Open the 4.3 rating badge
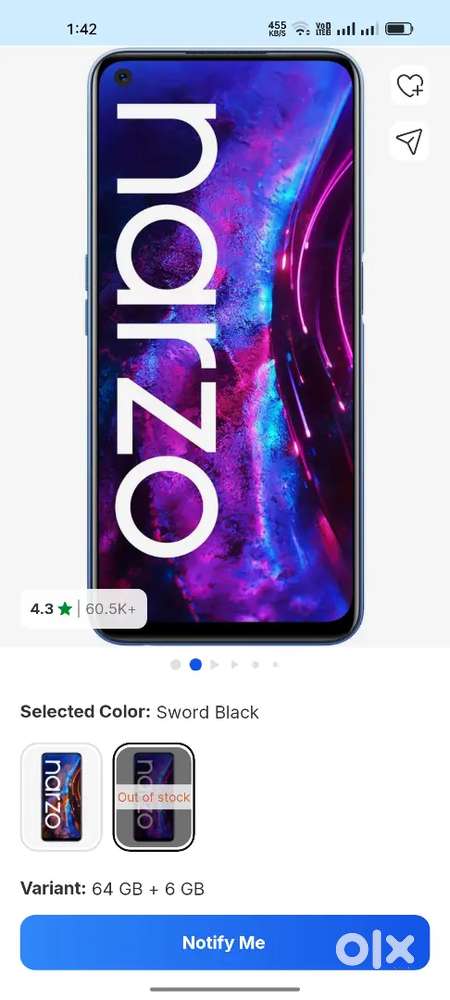The width and height of the screenshot is (450, 1000). click(x=84, y=608)
